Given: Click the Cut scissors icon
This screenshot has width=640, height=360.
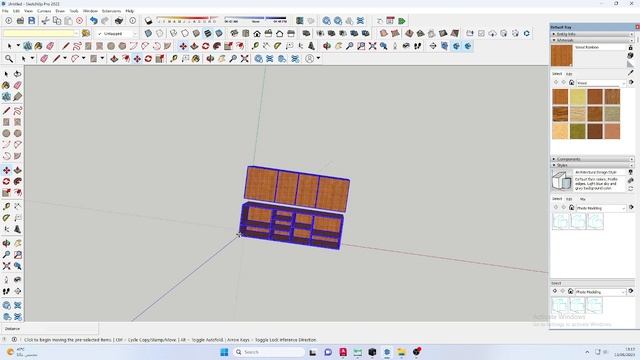Looking at the screenshot, I should point(45,20).
